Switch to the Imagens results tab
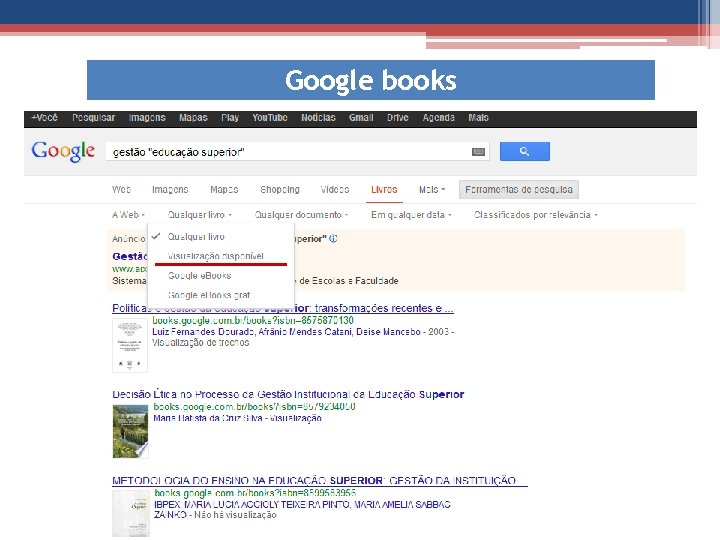720x540 pixels. pos(170,189)
